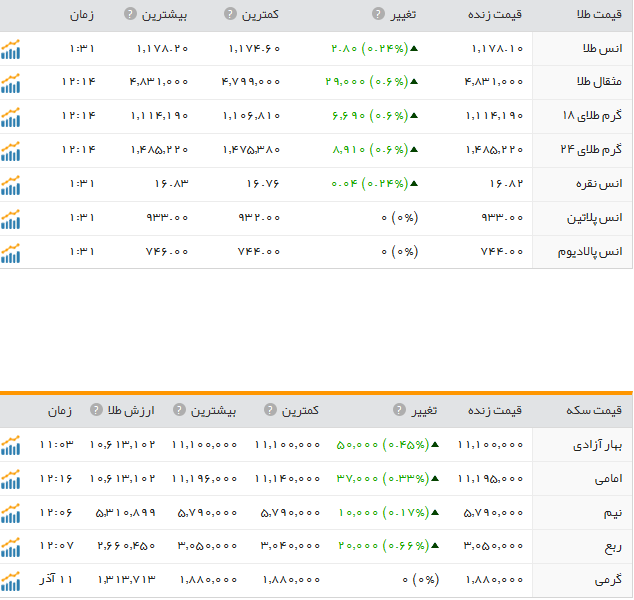Click highest price ۱۱,۱۹۶,۰۰۰ of امامی
634x600 pixels.
coord(204,479)
